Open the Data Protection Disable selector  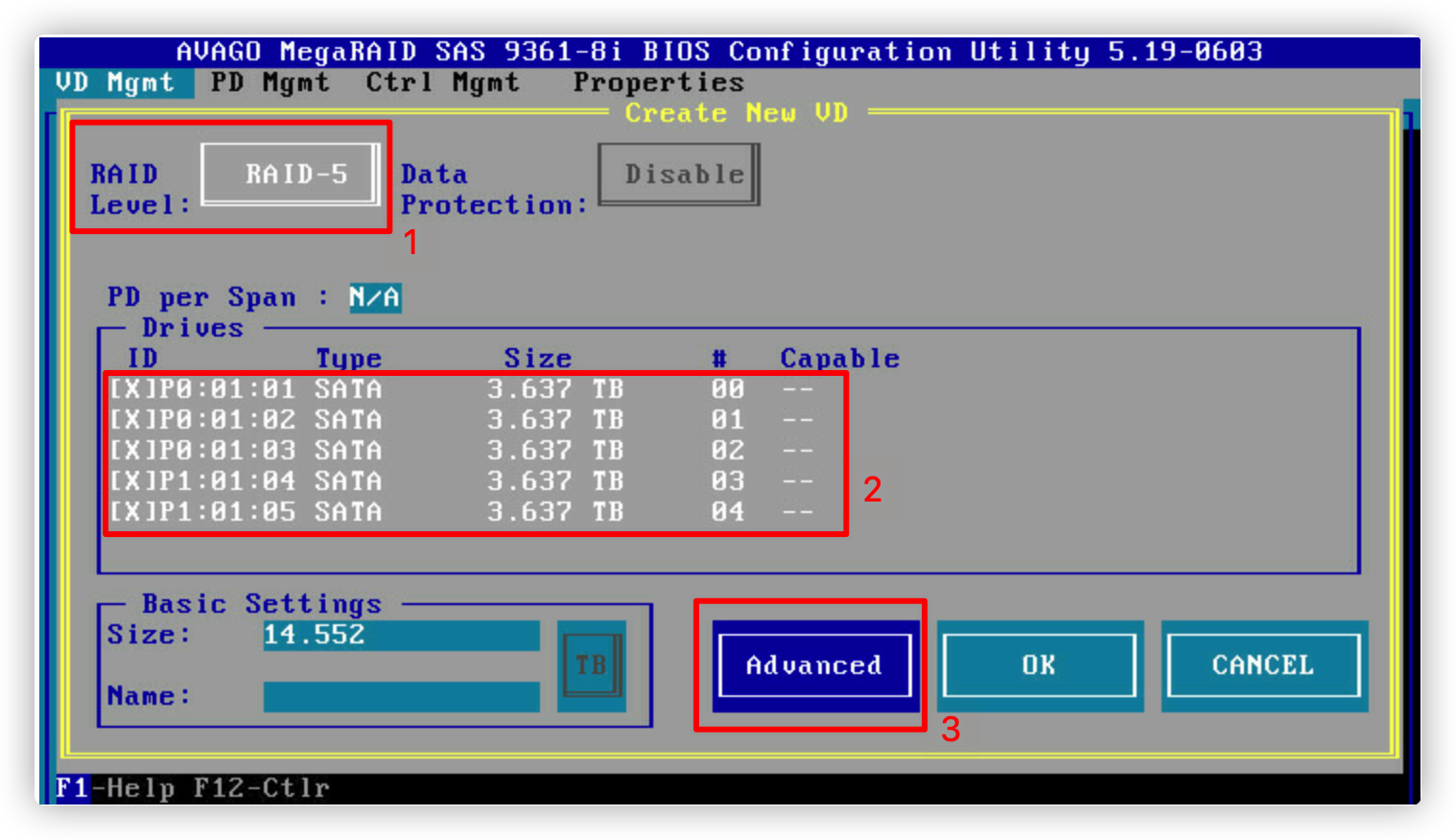679,175
